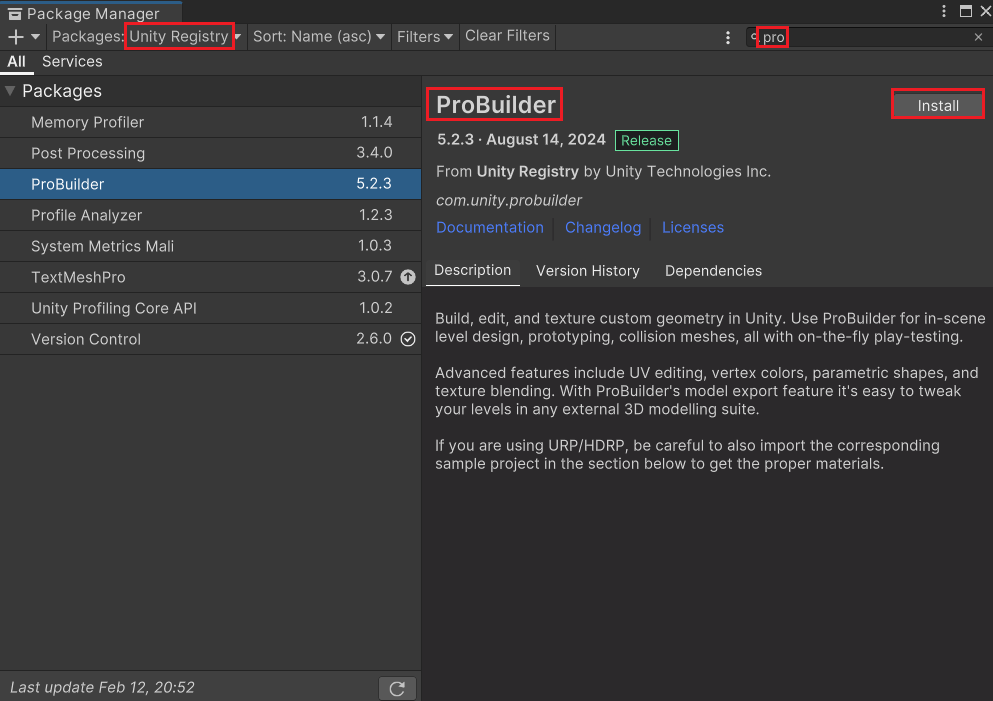Switch to the Description tab
Screen dimensions: 993x701
(x=472, y=271)
